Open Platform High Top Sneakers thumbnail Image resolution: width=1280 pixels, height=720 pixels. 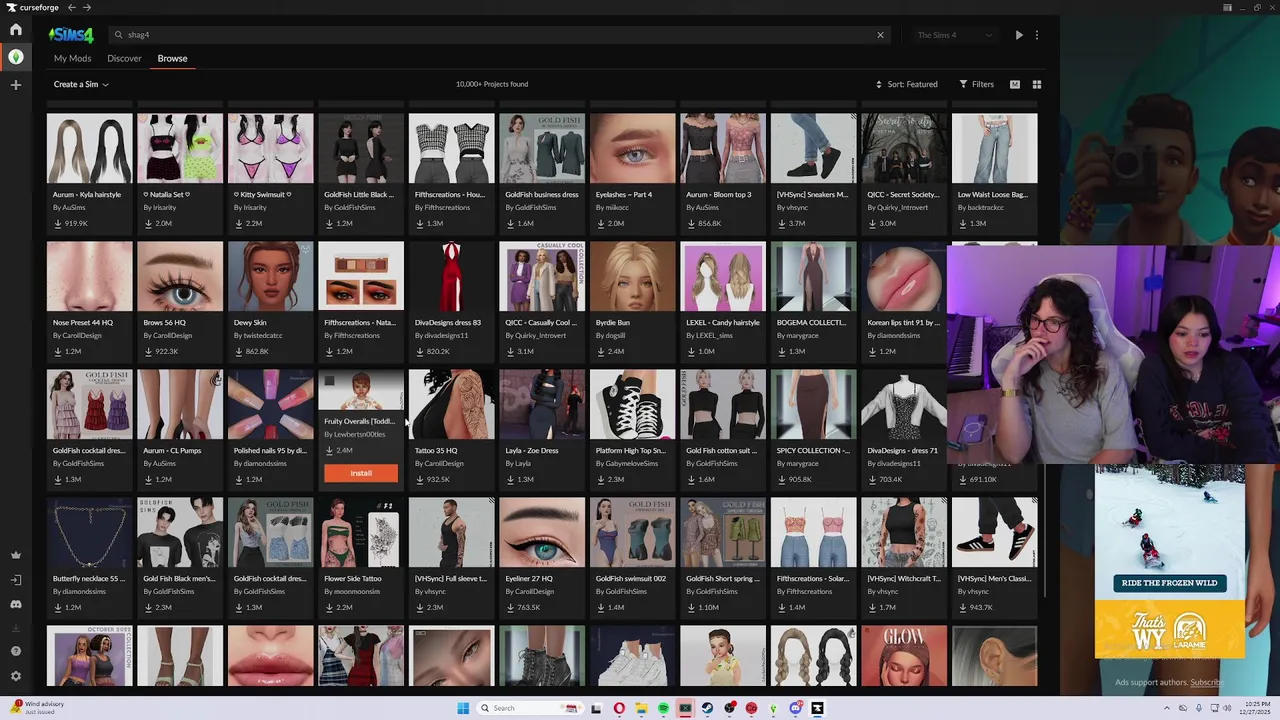[x=632, y=404]
